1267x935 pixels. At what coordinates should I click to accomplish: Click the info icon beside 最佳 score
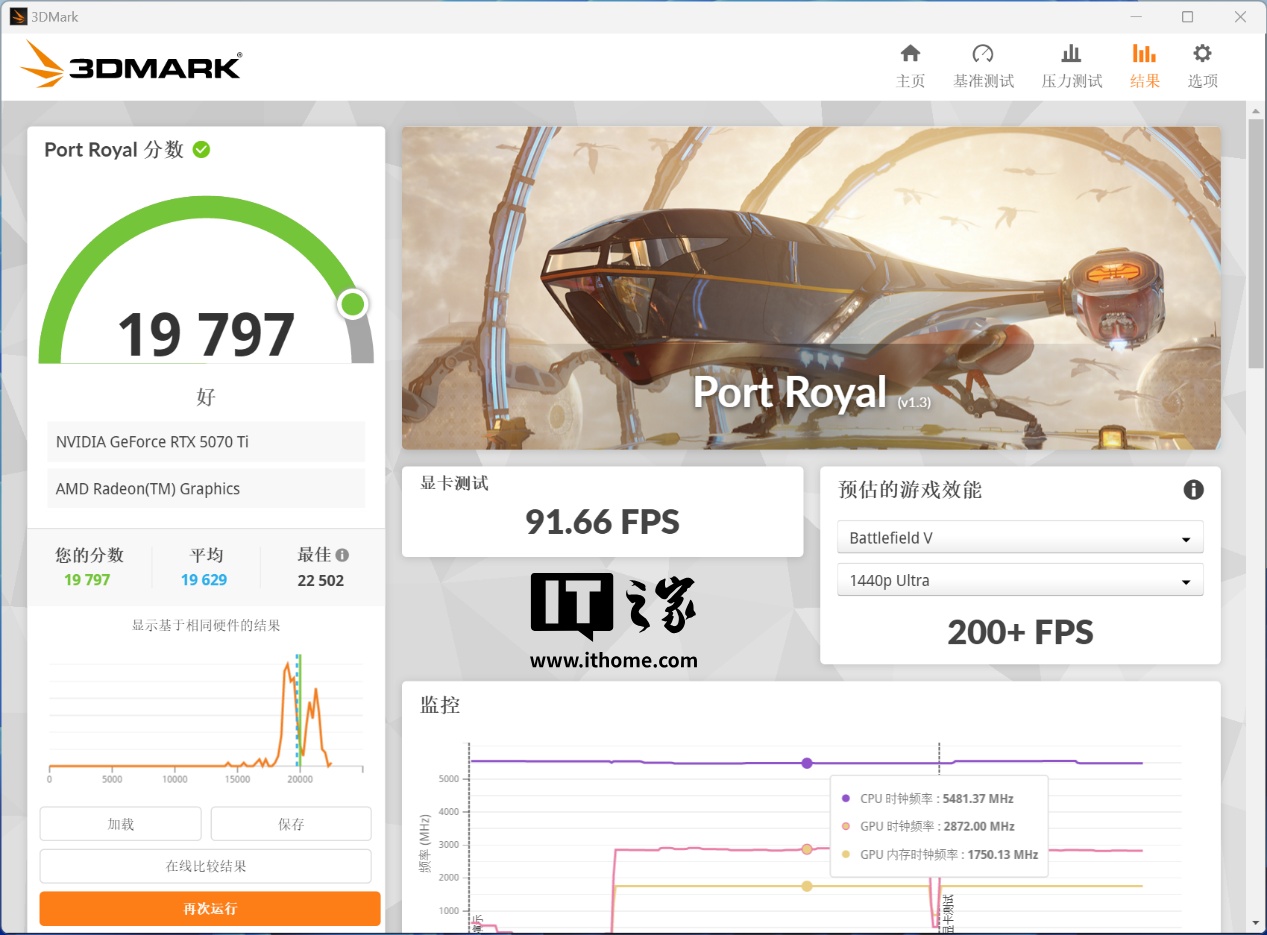click(x=342, y=555)
